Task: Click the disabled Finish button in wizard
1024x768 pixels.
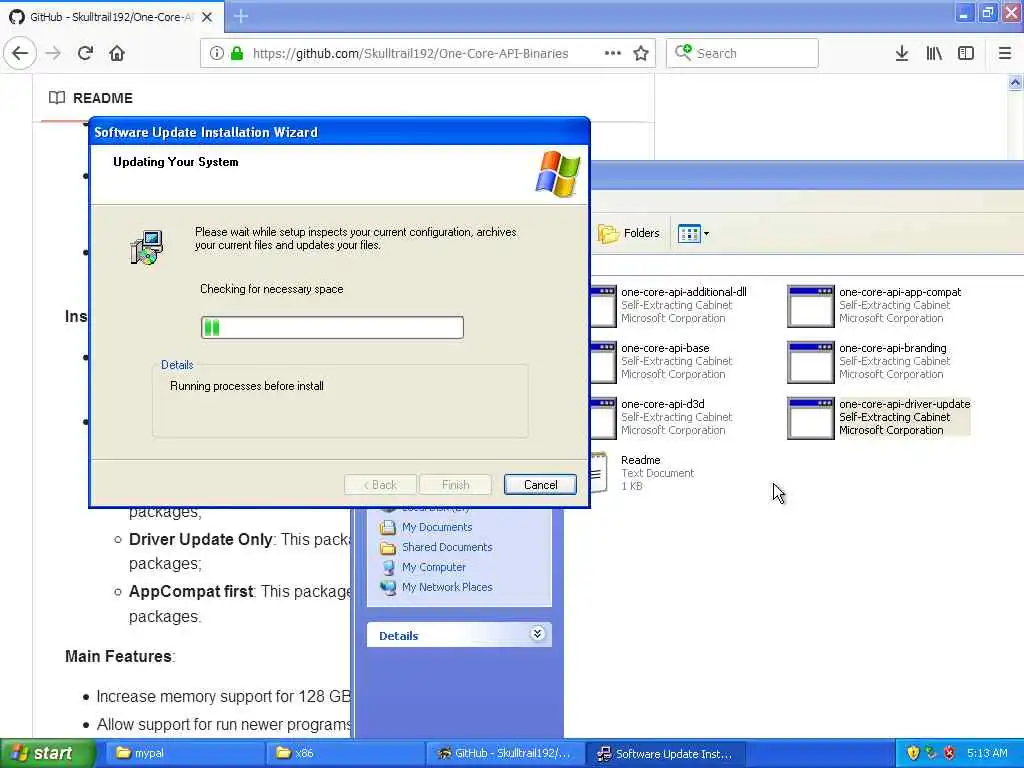Action: click(x=455, y=485)
